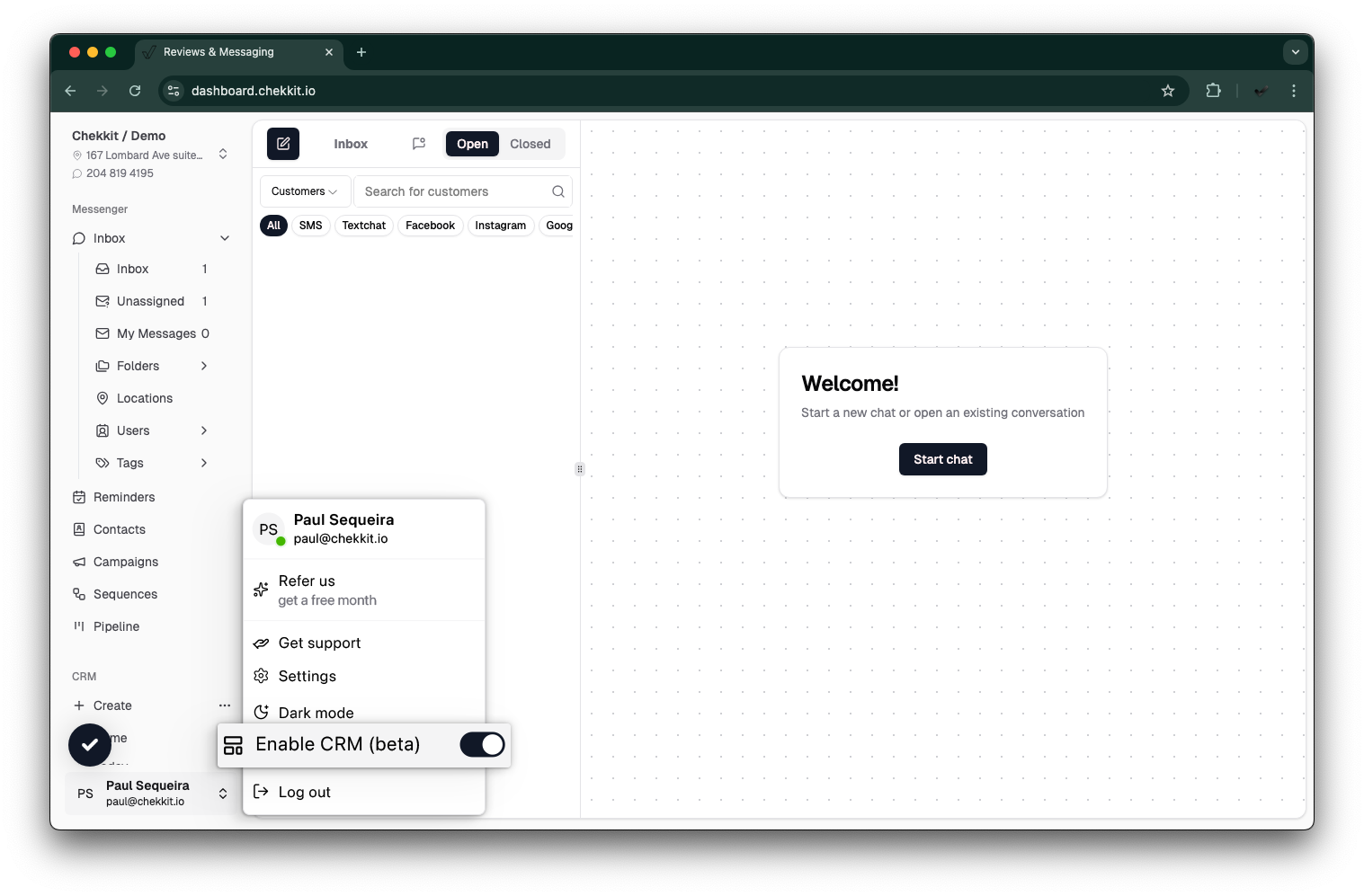
Task: Expand the Tags item
Action: tap(204, 463)
